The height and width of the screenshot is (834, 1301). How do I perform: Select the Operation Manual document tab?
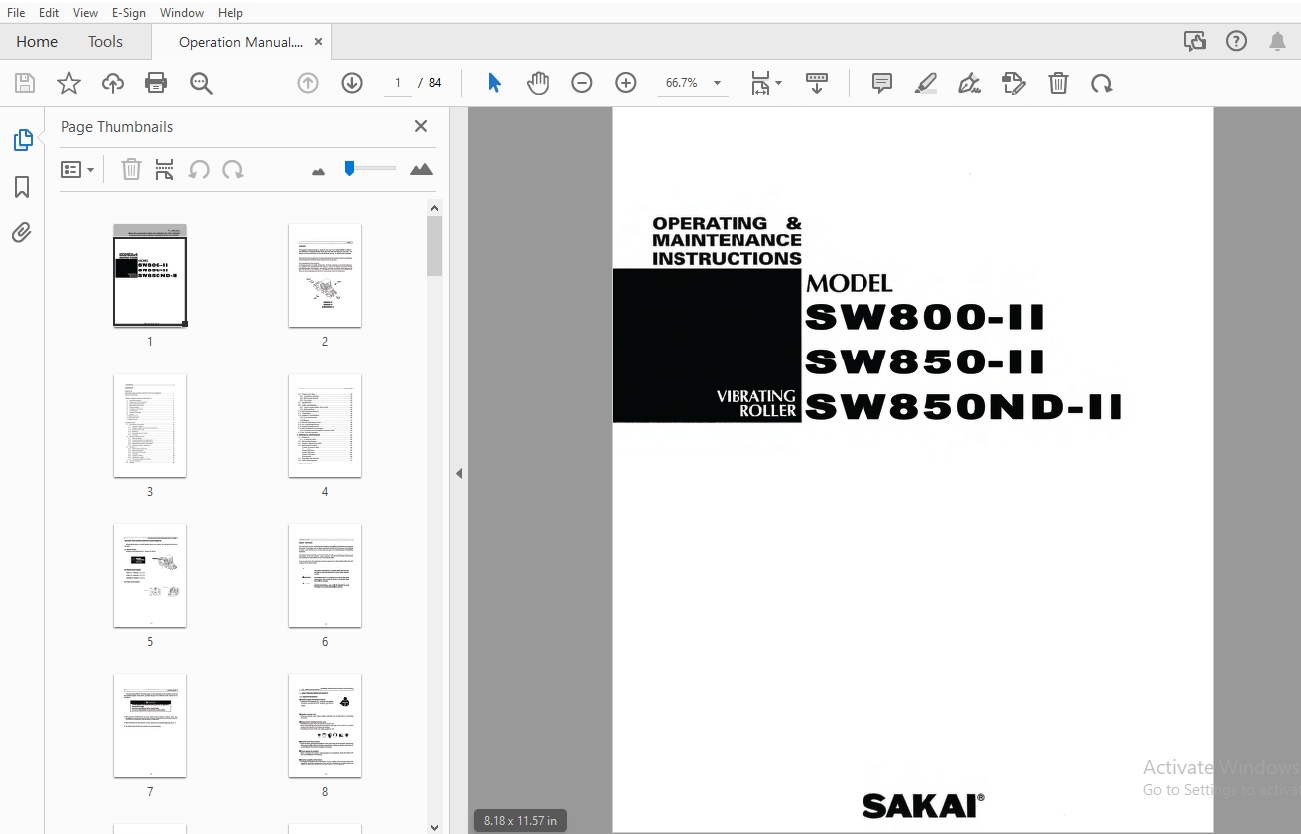point(240,42)
